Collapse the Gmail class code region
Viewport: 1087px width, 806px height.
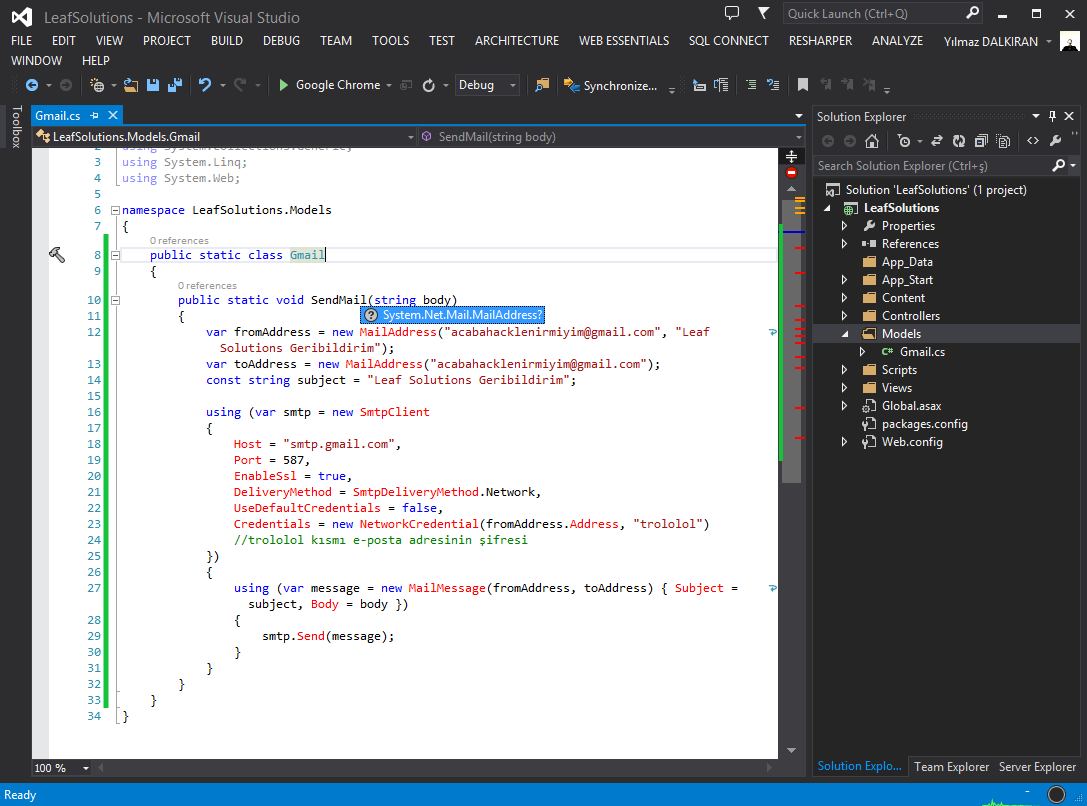[x=116, y=255]
